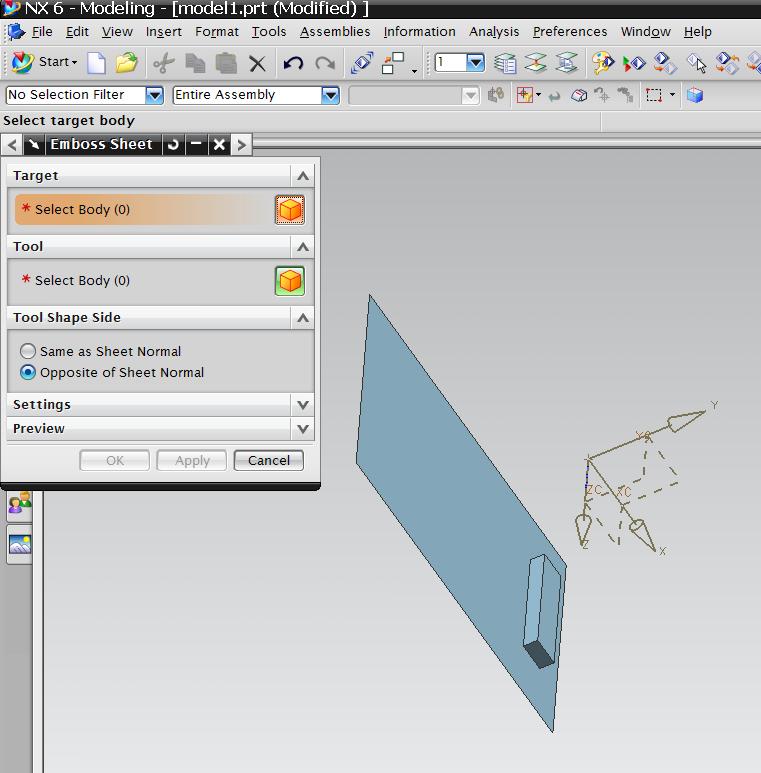Expand the Preview section
Viewport: 761px width, 773px height.
point(303,429)
